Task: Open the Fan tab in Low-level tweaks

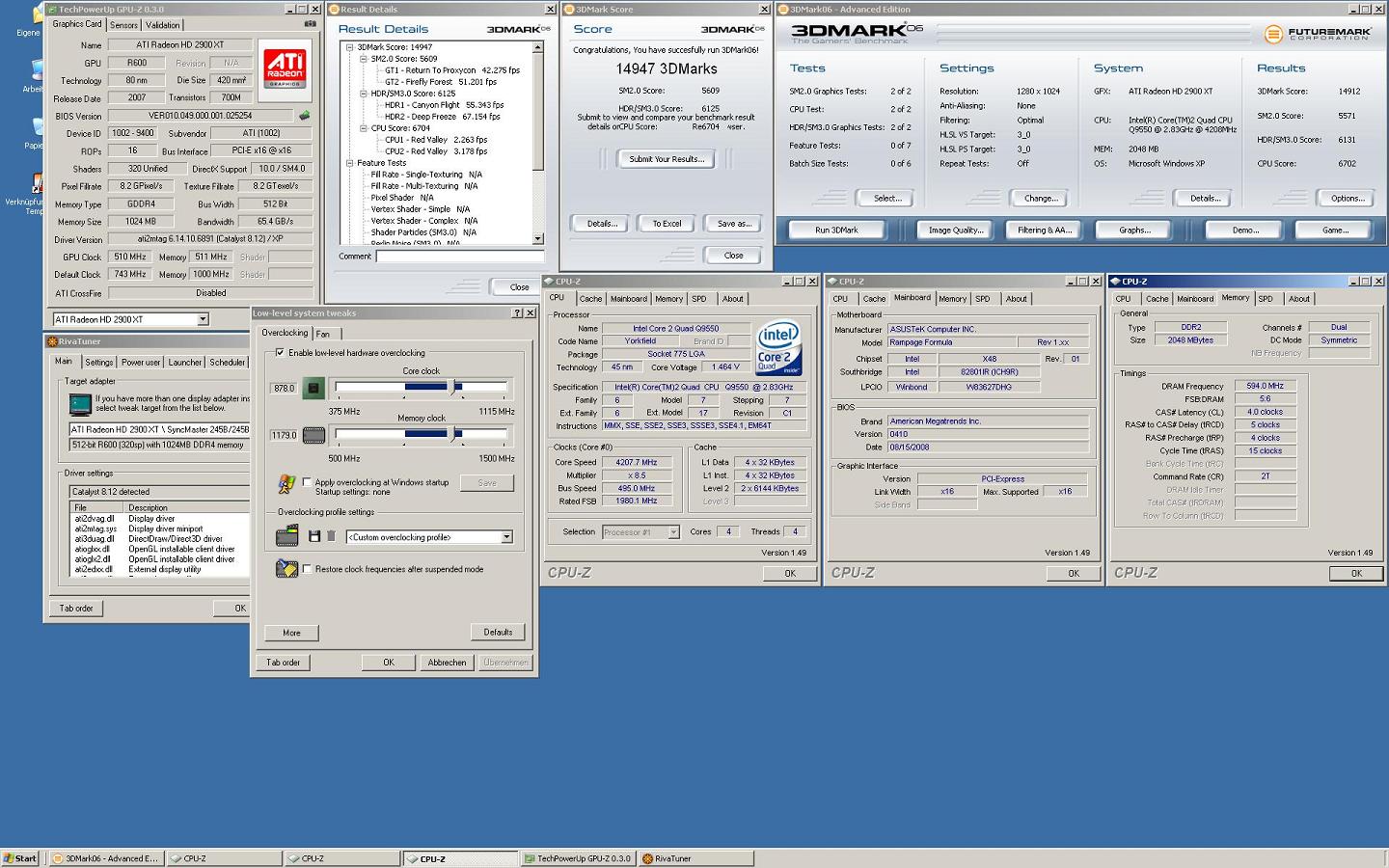Action: pos(323,334)
